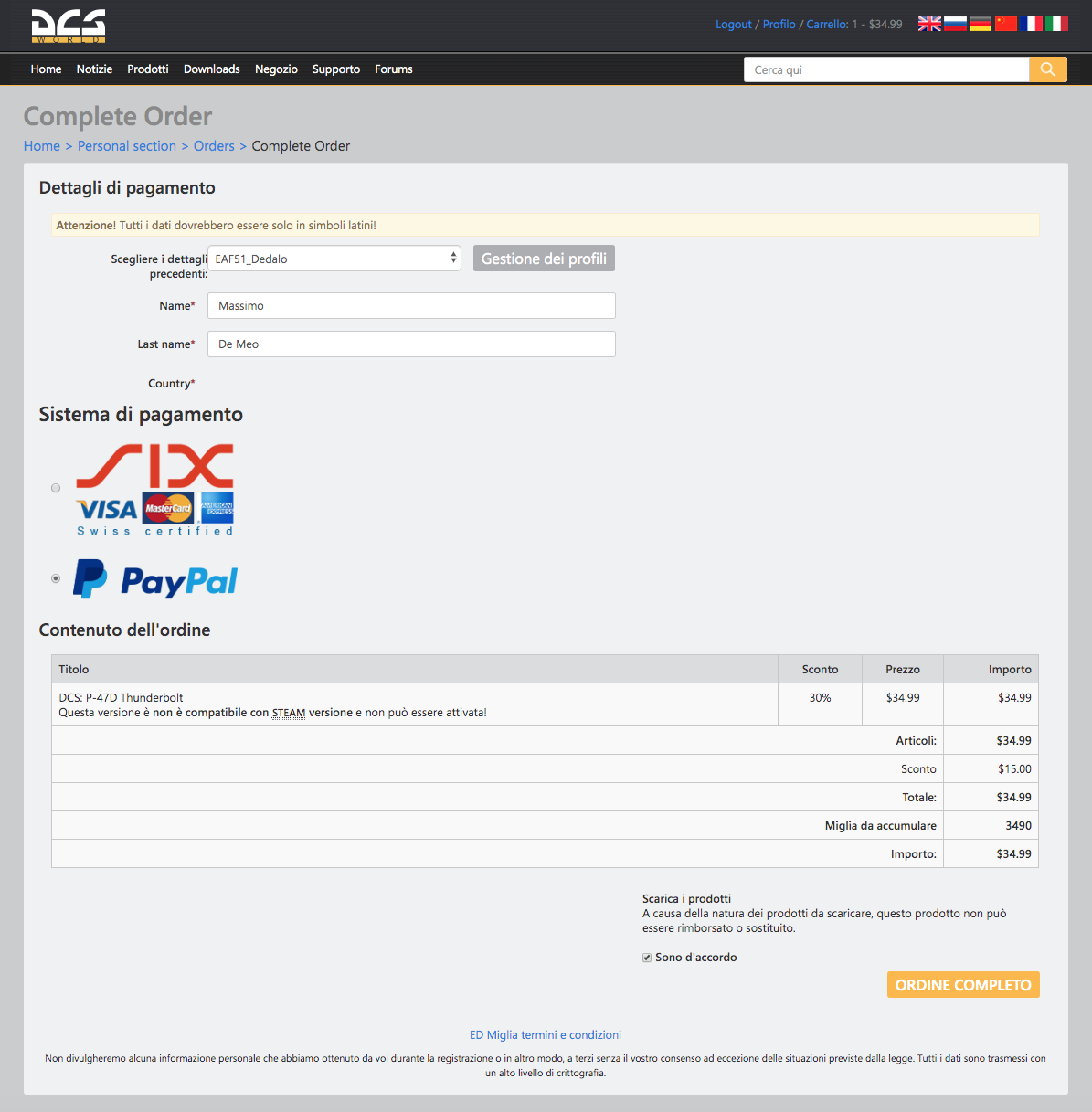
Task: Toggle the Sono d'accordo checkbox
Action: click(x=647, y=958)
